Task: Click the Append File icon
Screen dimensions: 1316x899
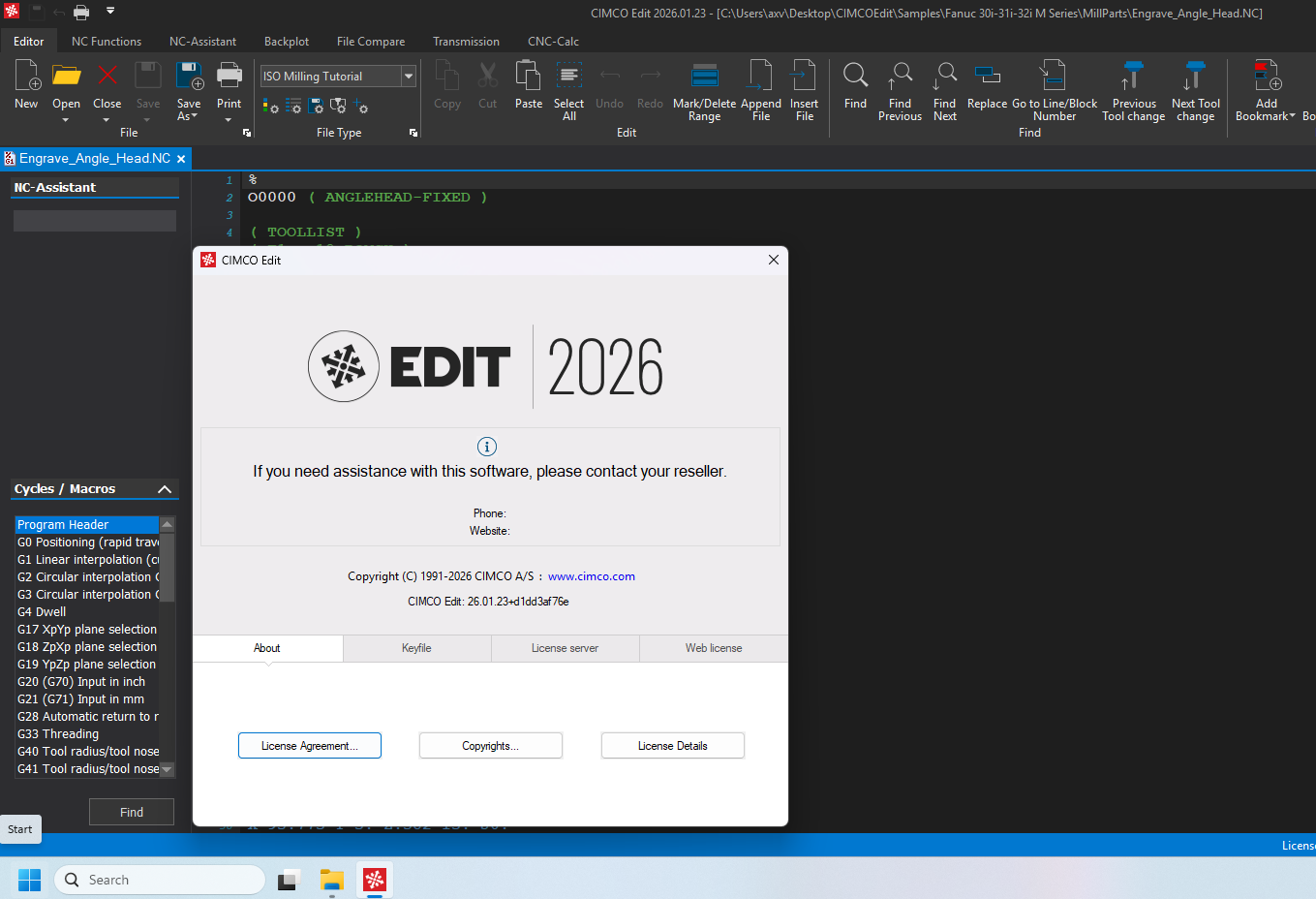Action: [x=761, y=77]
